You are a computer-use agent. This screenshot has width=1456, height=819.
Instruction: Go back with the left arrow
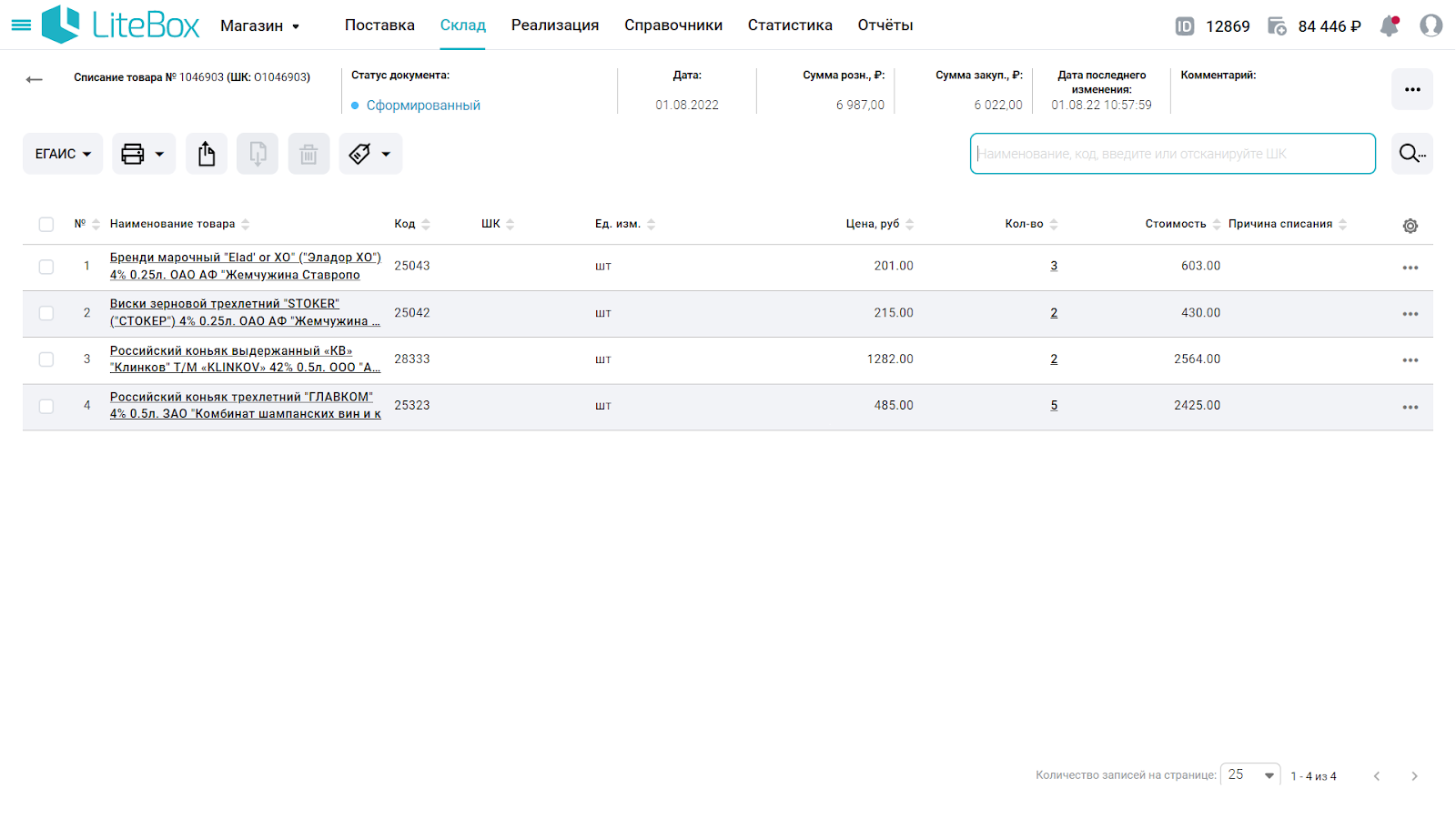point(35,79)
